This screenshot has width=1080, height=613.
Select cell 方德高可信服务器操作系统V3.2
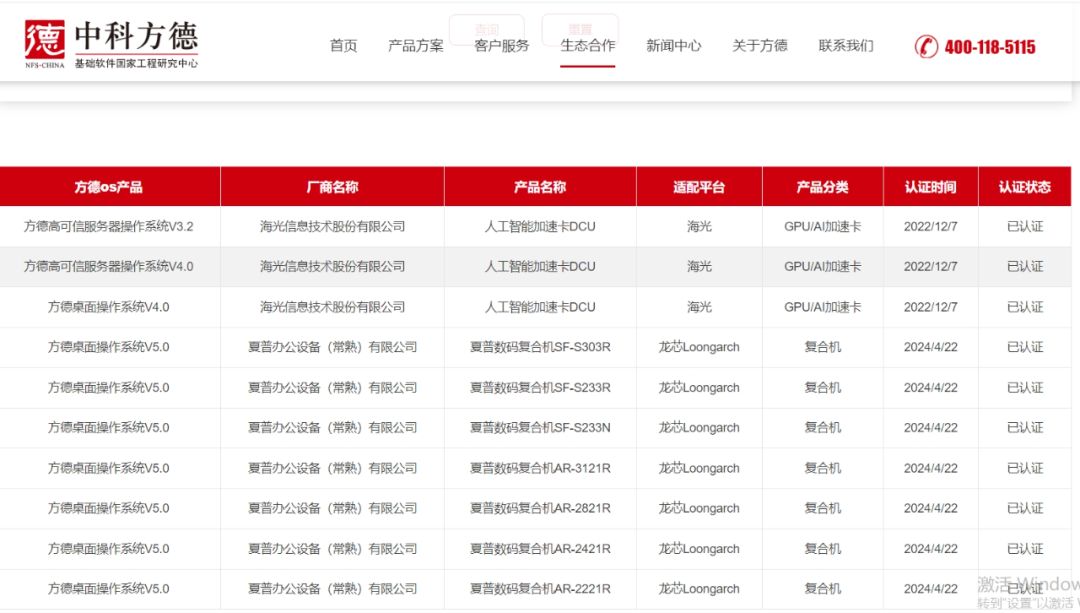pyautogui.click(x=109, y=226)
